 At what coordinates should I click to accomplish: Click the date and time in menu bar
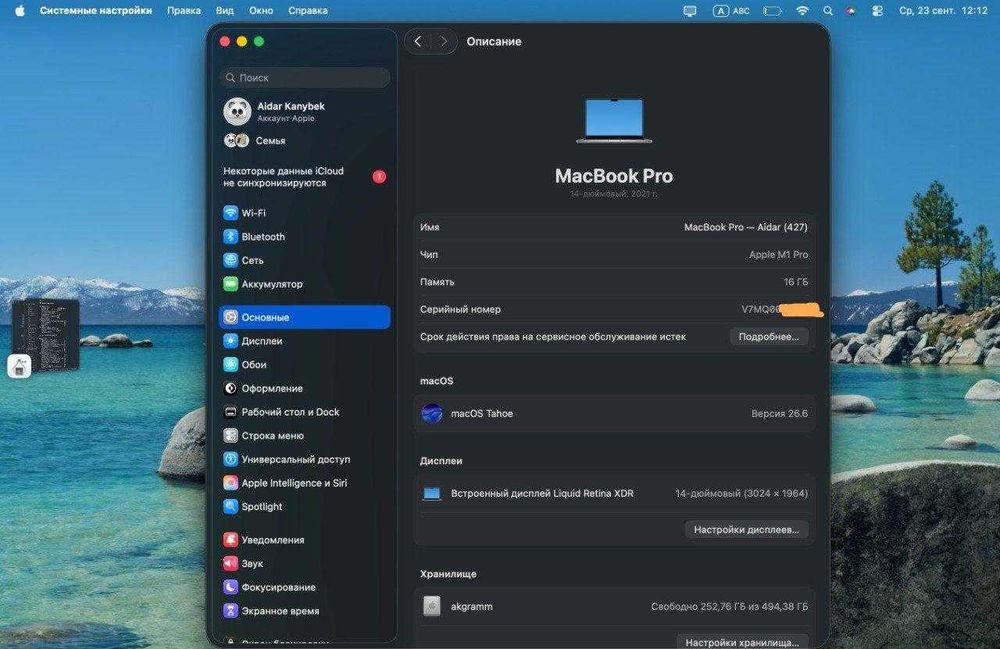click(943, 10)
